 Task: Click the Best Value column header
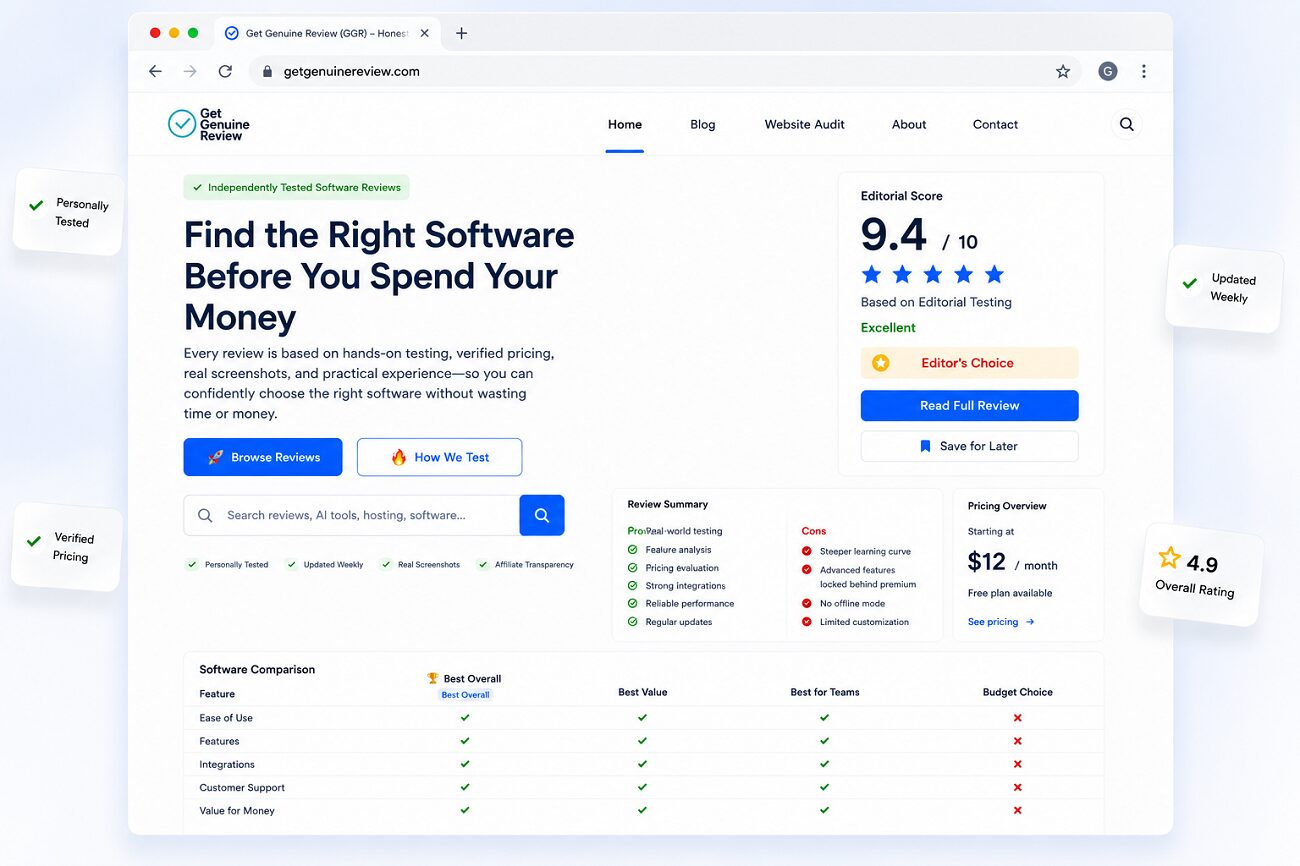tap(642, 692)
